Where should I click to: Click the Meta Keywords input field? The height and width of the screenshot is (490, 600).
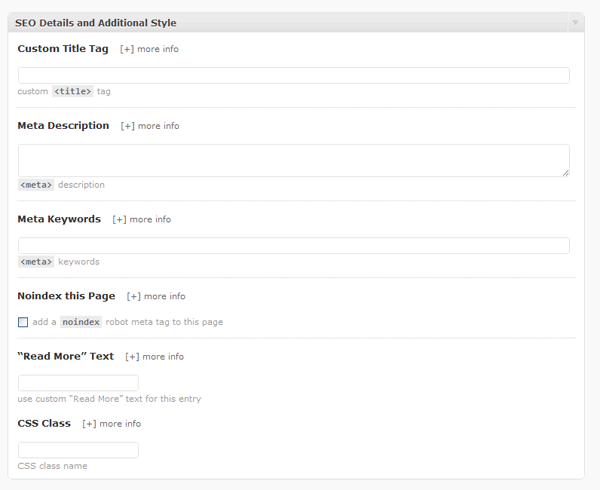click(293, 245)
